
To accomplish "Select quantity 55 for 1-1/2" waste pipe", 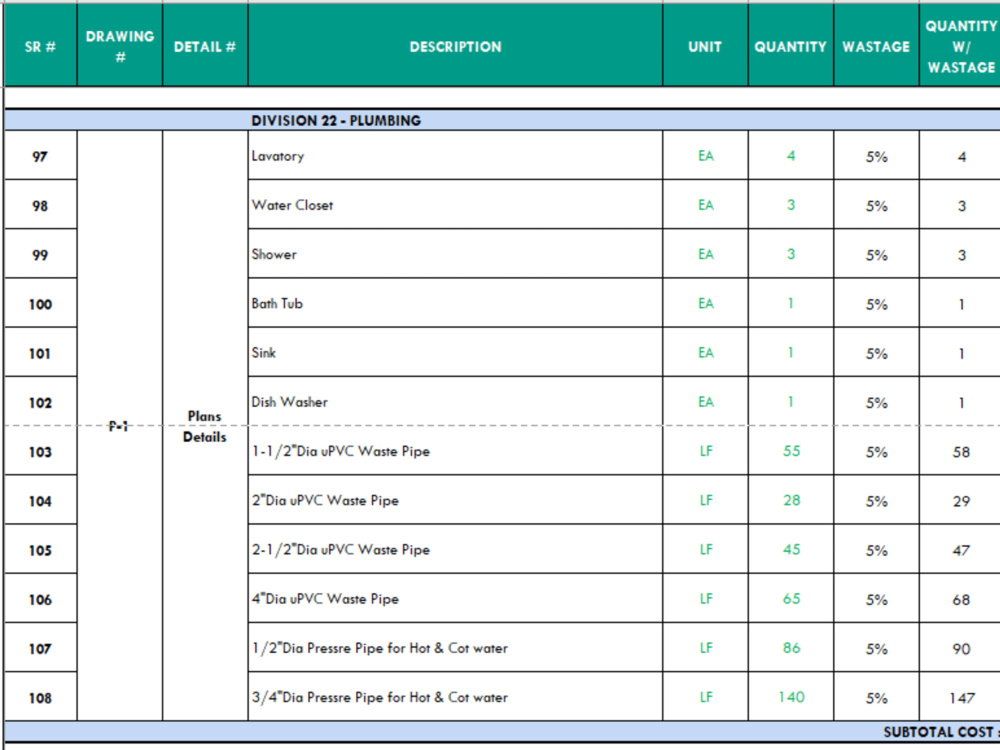I will tap(791, 451).
